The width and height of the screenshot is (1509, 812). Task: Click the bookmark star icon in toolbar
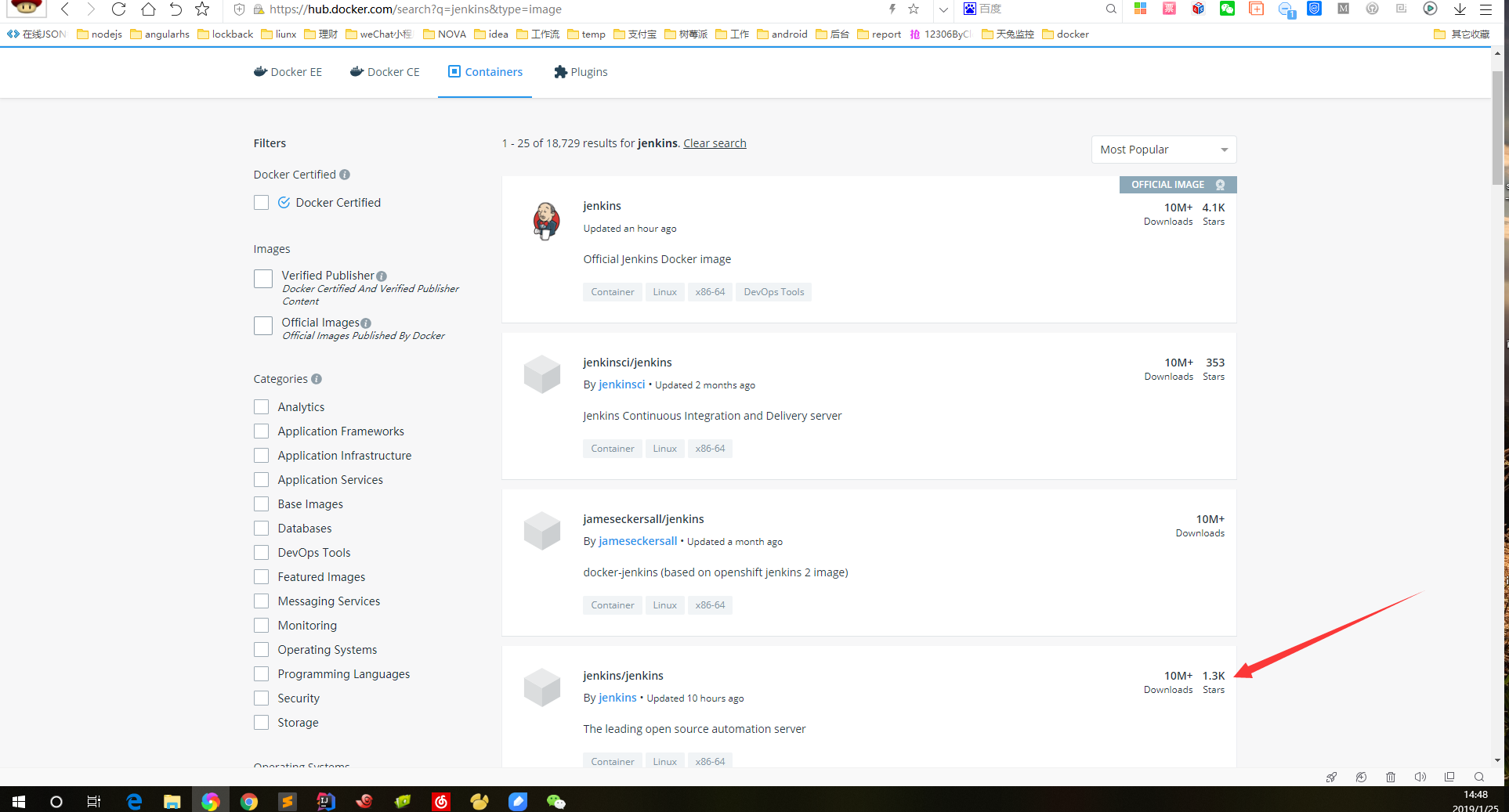click(x=202, y=9)
